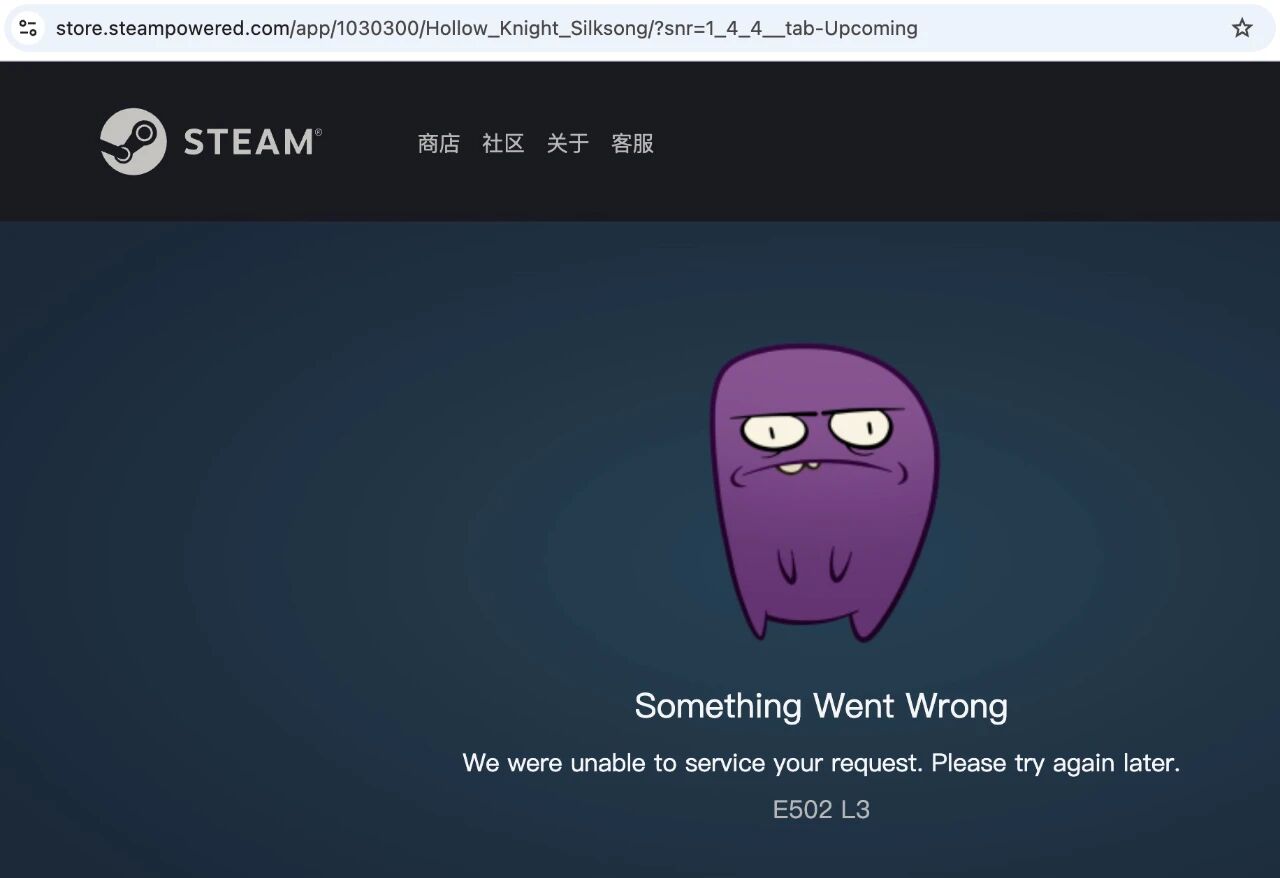Click the STEAM wordmark text
Viewport: 1280px width, 878px height.
point(250,142)
